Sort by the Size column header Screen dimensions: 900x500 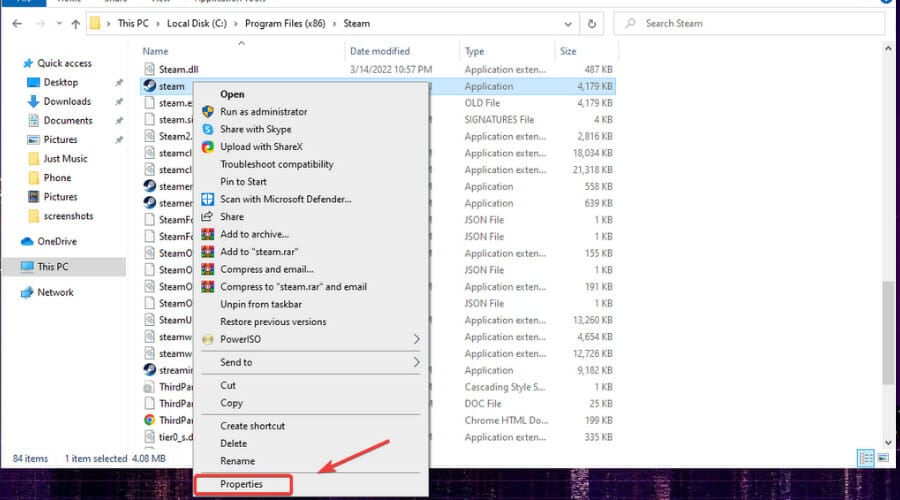568,51
